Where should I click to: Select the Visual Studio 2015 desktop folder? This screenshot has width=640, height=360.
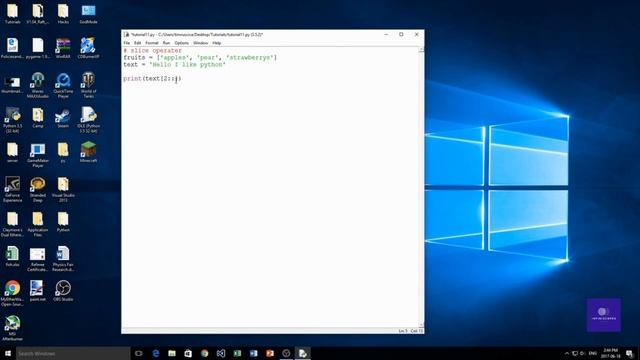tap(63, 189)
